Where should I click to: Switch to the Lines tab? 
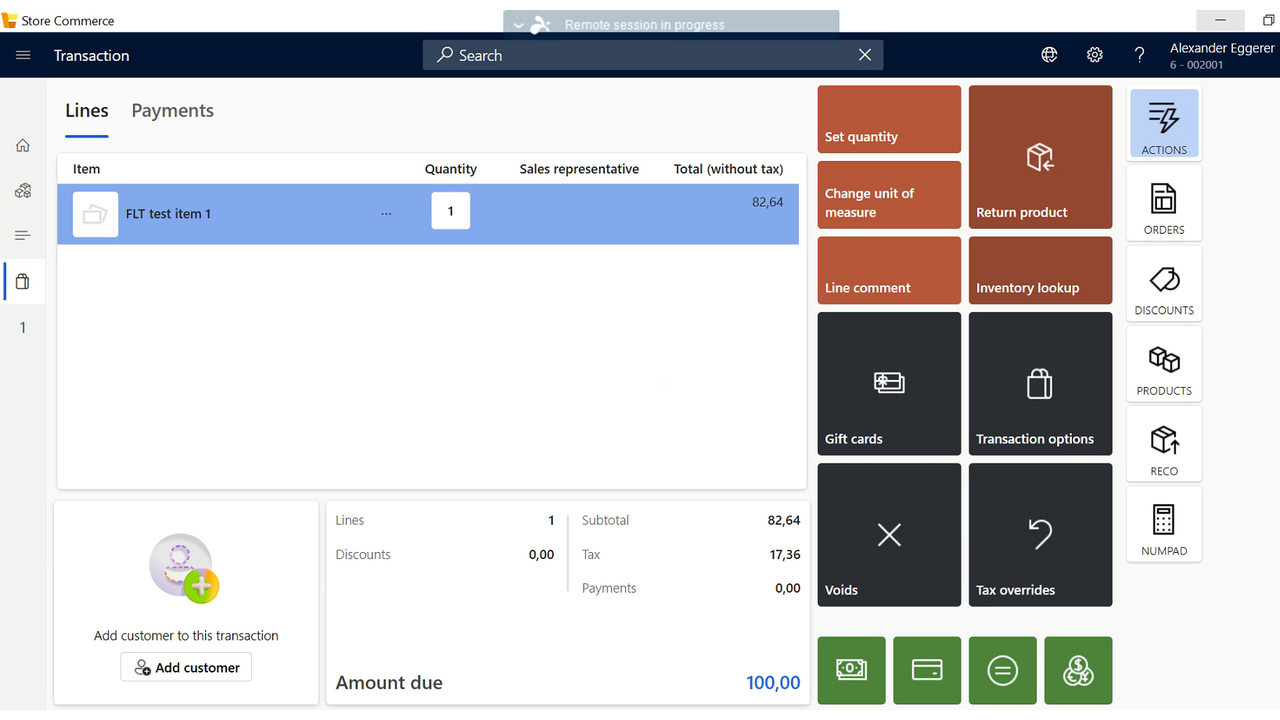(x=87, y=111)
